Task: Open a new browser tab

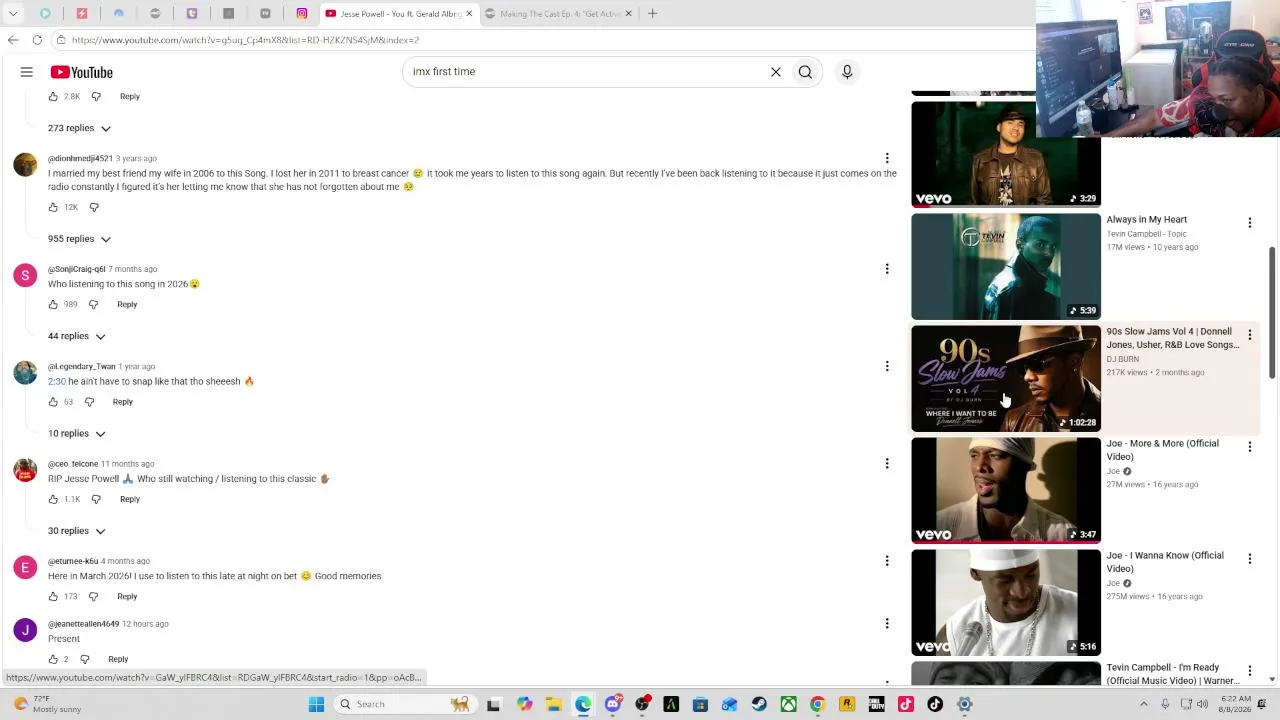Action: tap(652, 14)
